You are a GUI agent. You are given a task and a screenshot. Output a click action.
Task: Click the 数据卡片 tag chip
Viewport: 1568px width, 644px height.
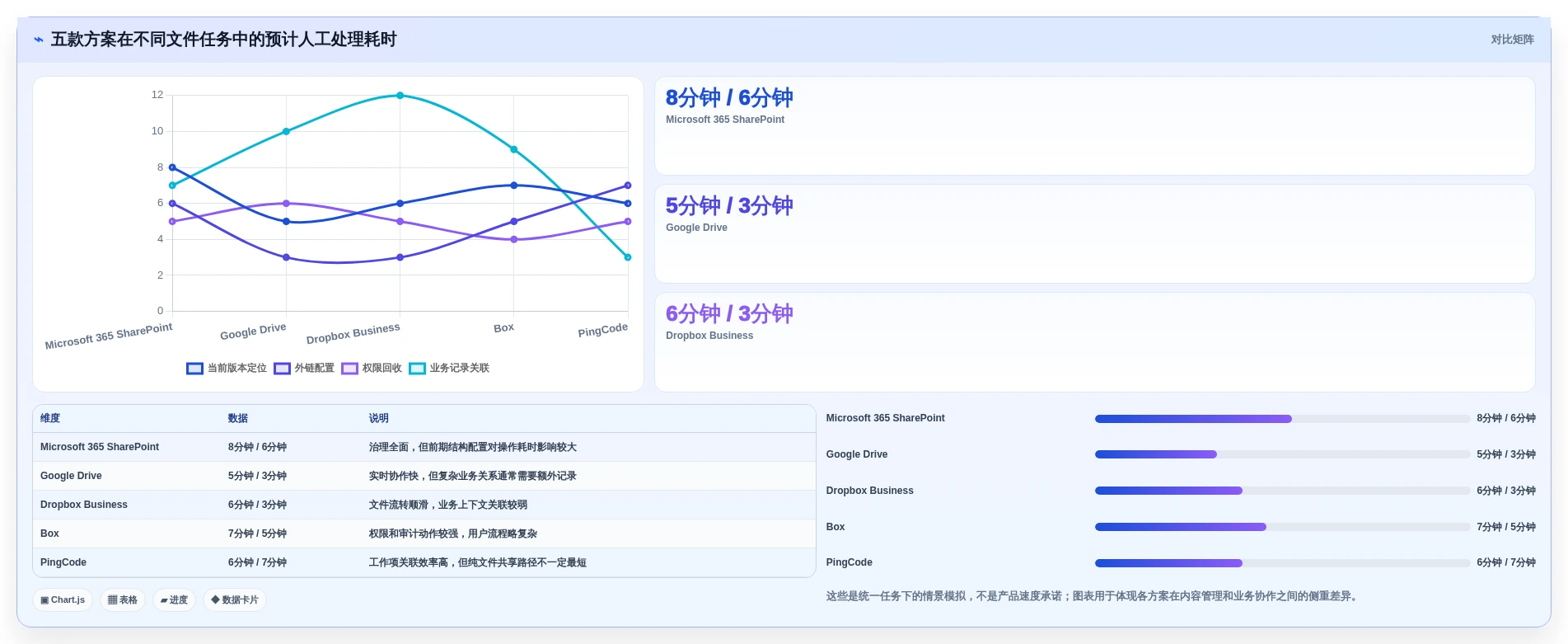coord(235,600)
